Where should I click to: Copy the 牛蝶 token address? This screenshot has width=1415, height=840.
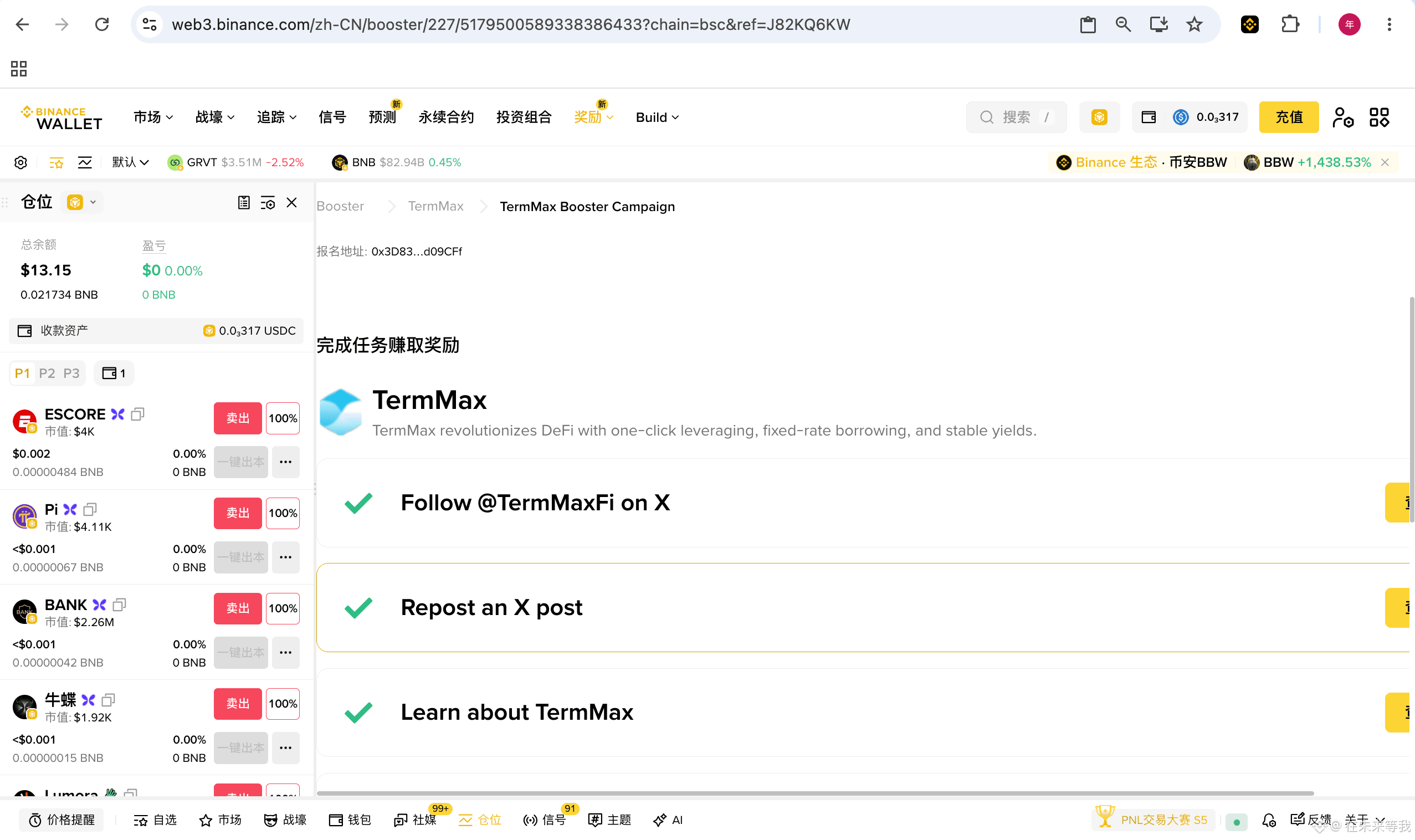108,700
